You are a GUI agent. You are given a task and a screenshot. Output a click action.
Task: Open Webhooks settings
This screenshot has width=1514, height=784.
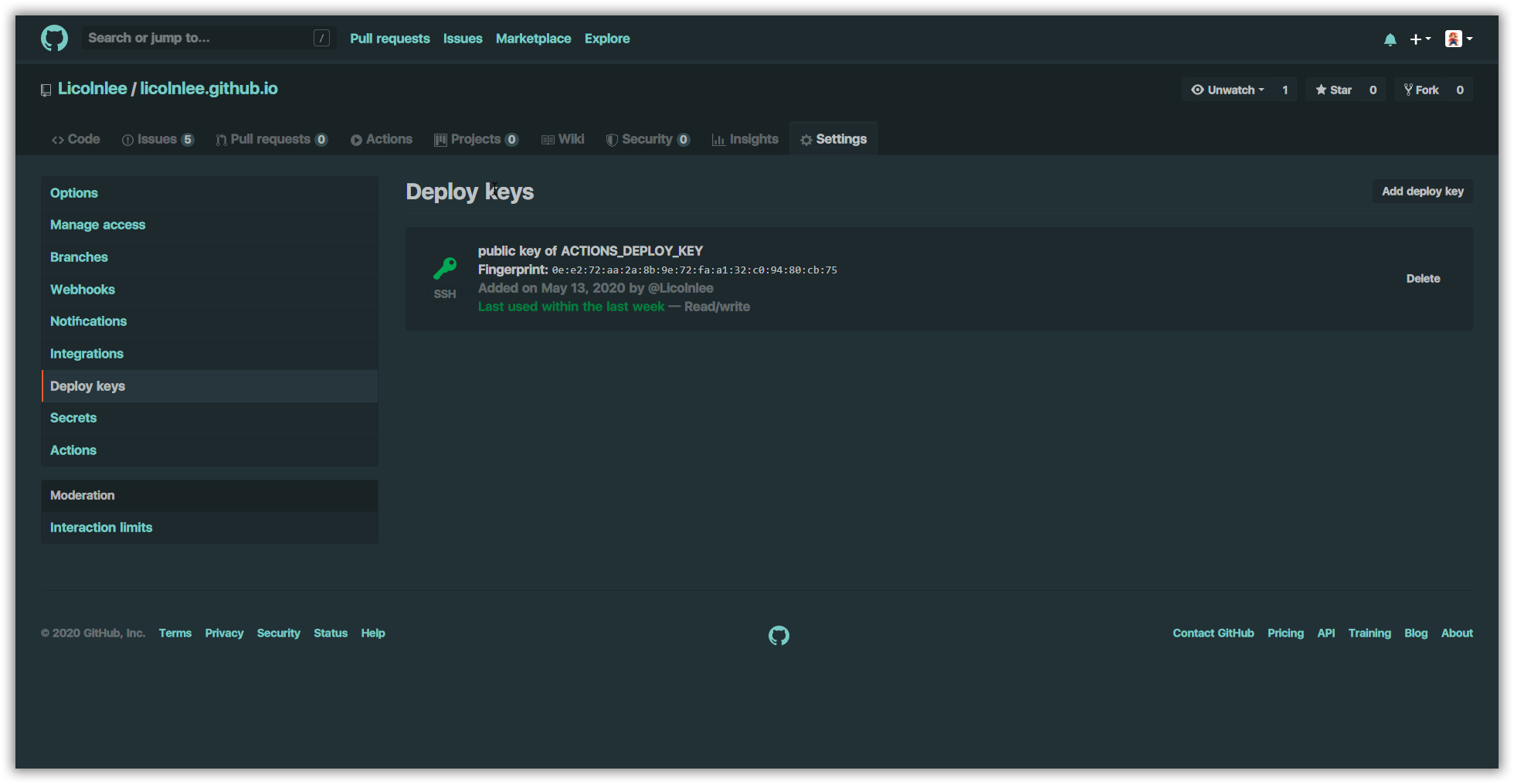[209, 290]
